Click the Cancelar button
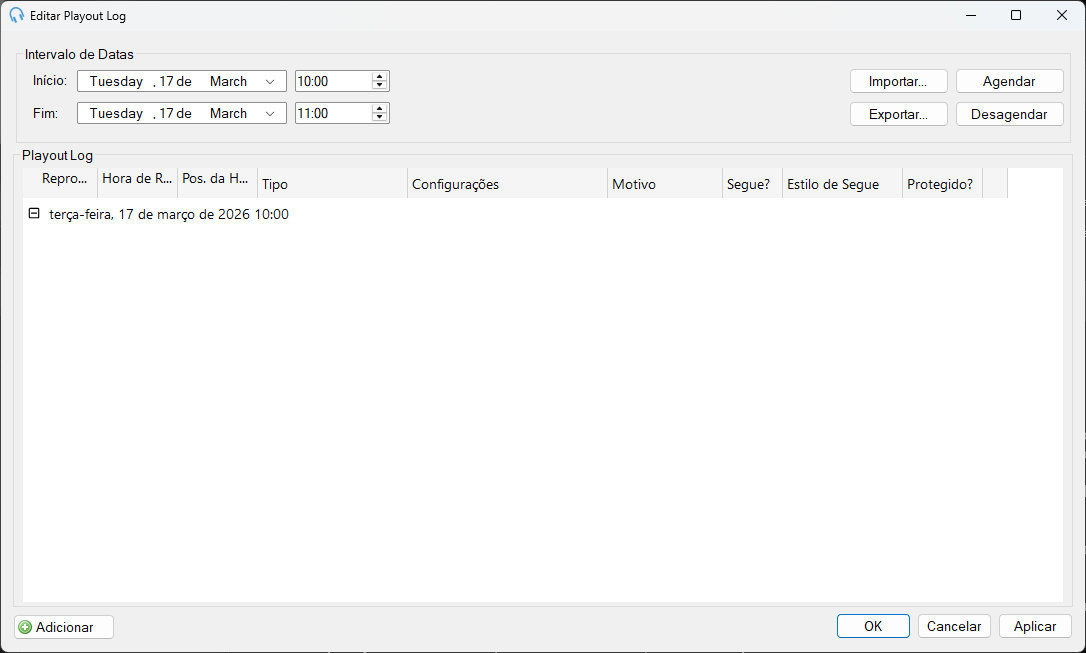This screenshot has height=653, width=1086. (954, 626)
